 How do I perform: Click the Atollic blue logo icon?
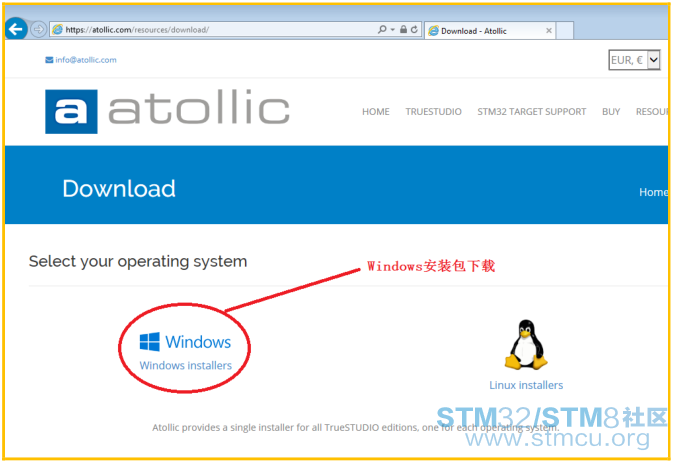(71, 111)
